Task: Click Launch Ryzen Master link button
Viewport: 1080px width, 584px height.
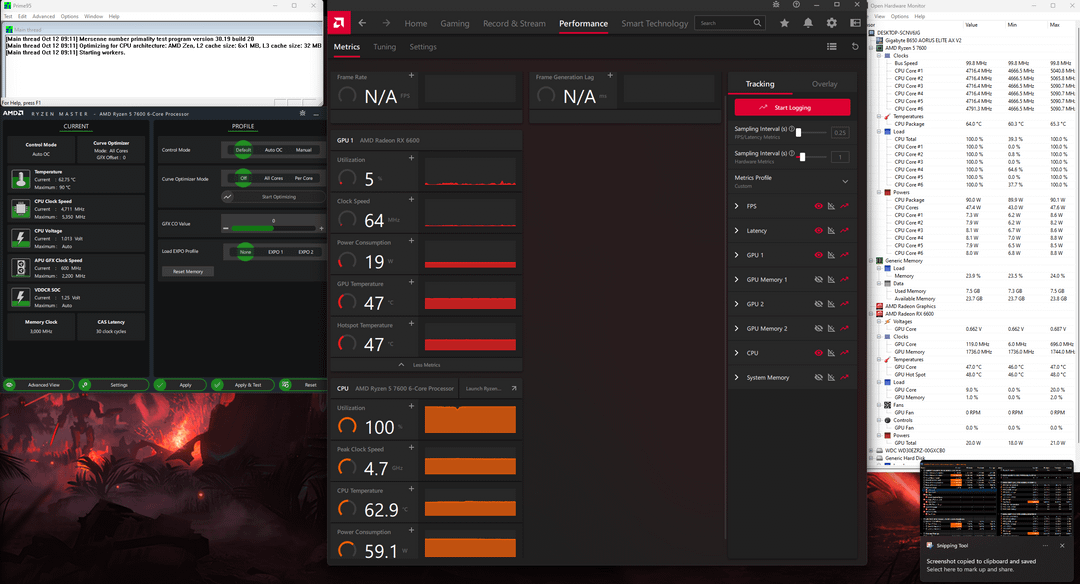Action: click(490, 388)
